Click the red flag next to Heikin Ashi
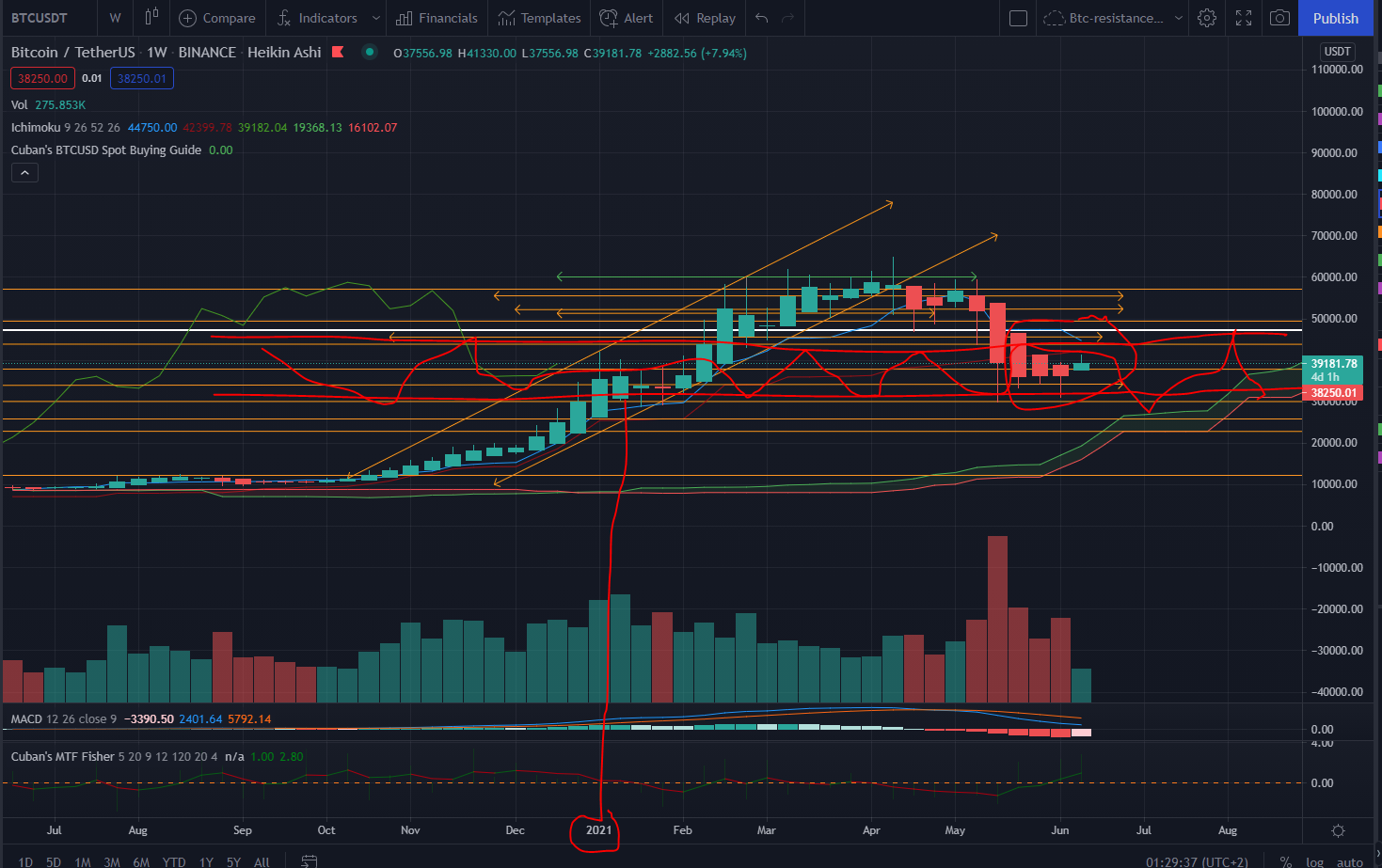Image resolution: width=1382 pixels, height=868 pixels. (x=338, y=53)
